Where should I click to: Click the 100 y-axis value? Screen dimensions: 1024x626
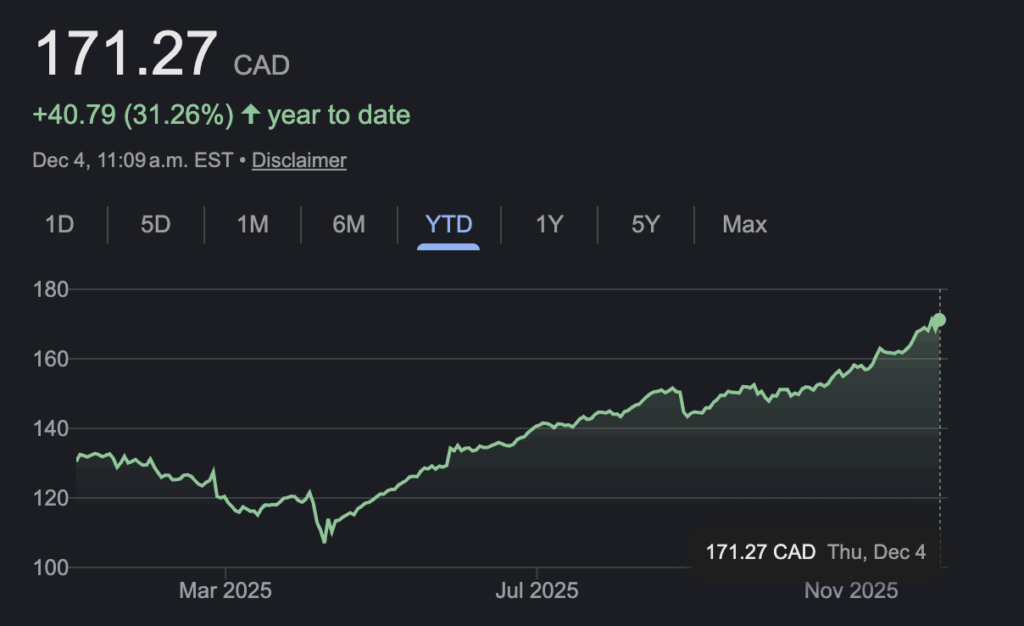point(50,568)
